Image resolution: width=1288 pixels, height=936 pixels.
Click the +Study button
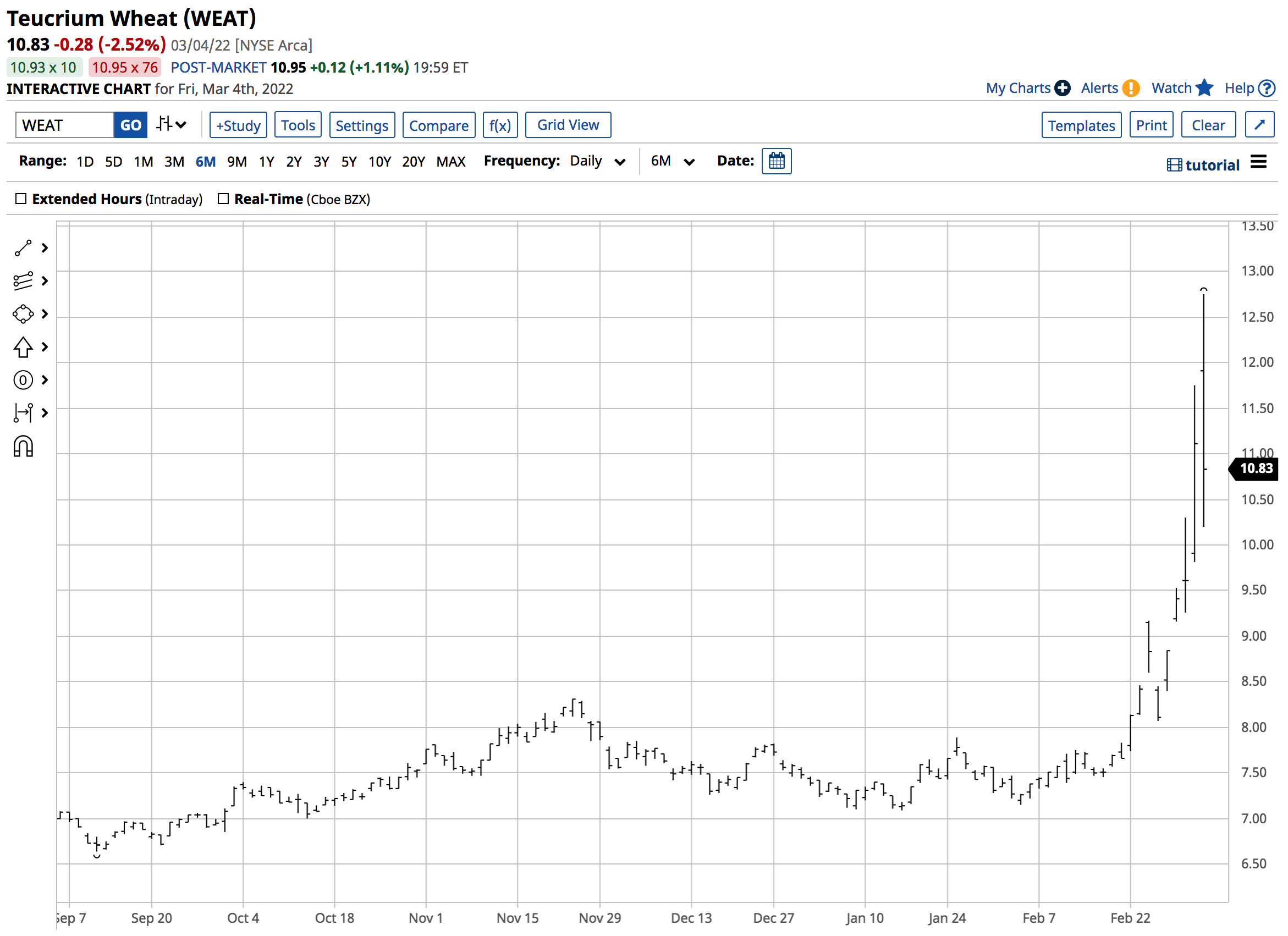[239, 125]
